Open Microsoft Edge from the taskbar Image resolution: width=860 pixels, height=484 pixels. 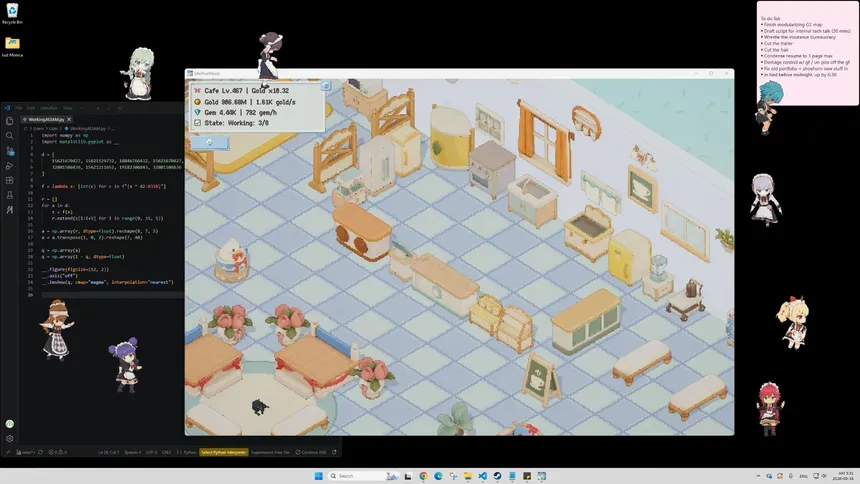tap(438, 476)
